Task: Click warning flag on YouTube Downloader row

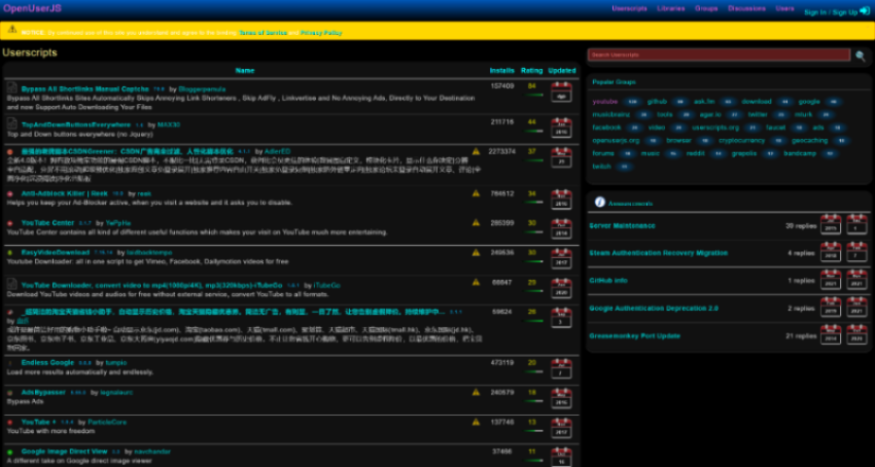Action: click(x=476, y=282)
